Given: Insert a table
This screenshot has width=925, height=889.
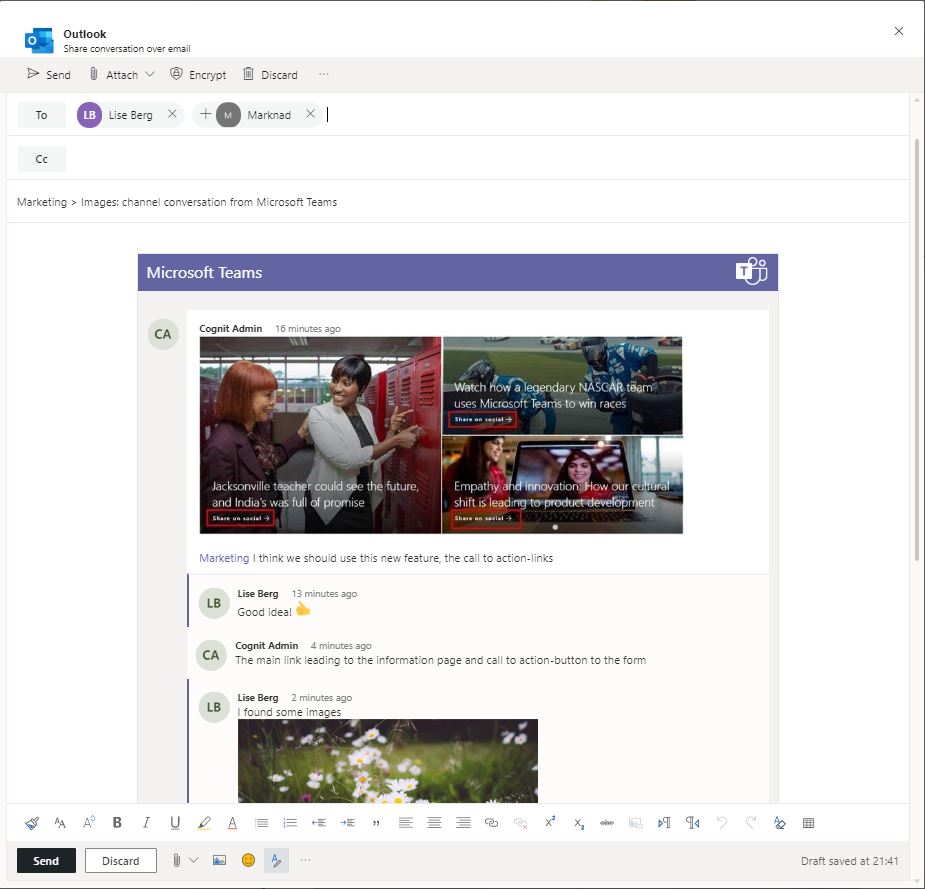Looking at the screenshot, I should coord(808,822).
